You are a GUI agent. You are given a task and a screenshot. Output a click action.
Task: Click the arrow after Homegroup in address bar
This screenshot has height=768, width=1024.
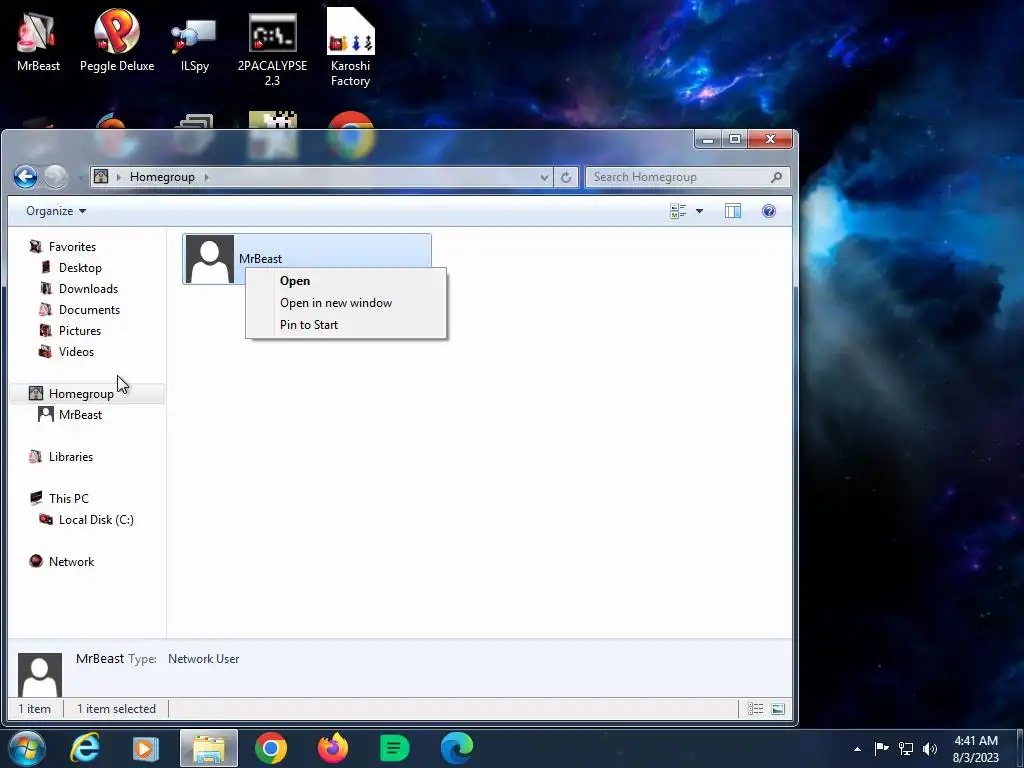[206, 177]
